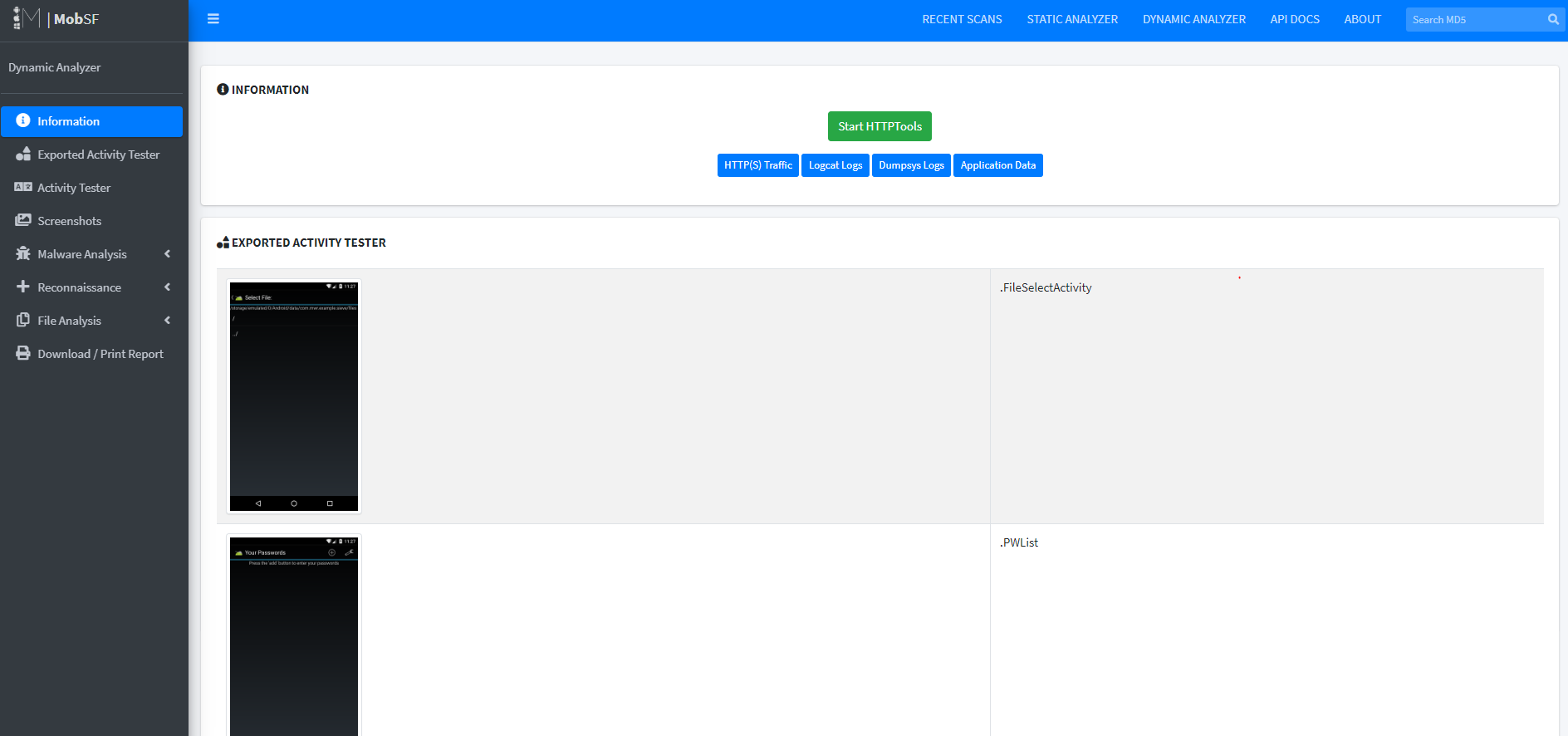The width and height of the screenshot is (1568, 736).
Task: Click the Malware Analysis bug icon
Action: pyautogui.click(x=23, y=254)
